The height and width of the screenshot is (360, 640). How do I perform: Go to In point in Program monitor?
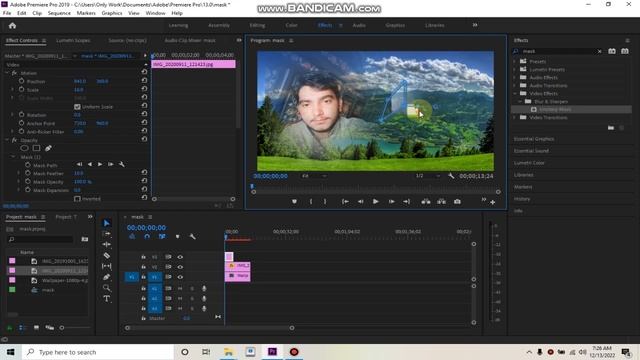(345, 201)
